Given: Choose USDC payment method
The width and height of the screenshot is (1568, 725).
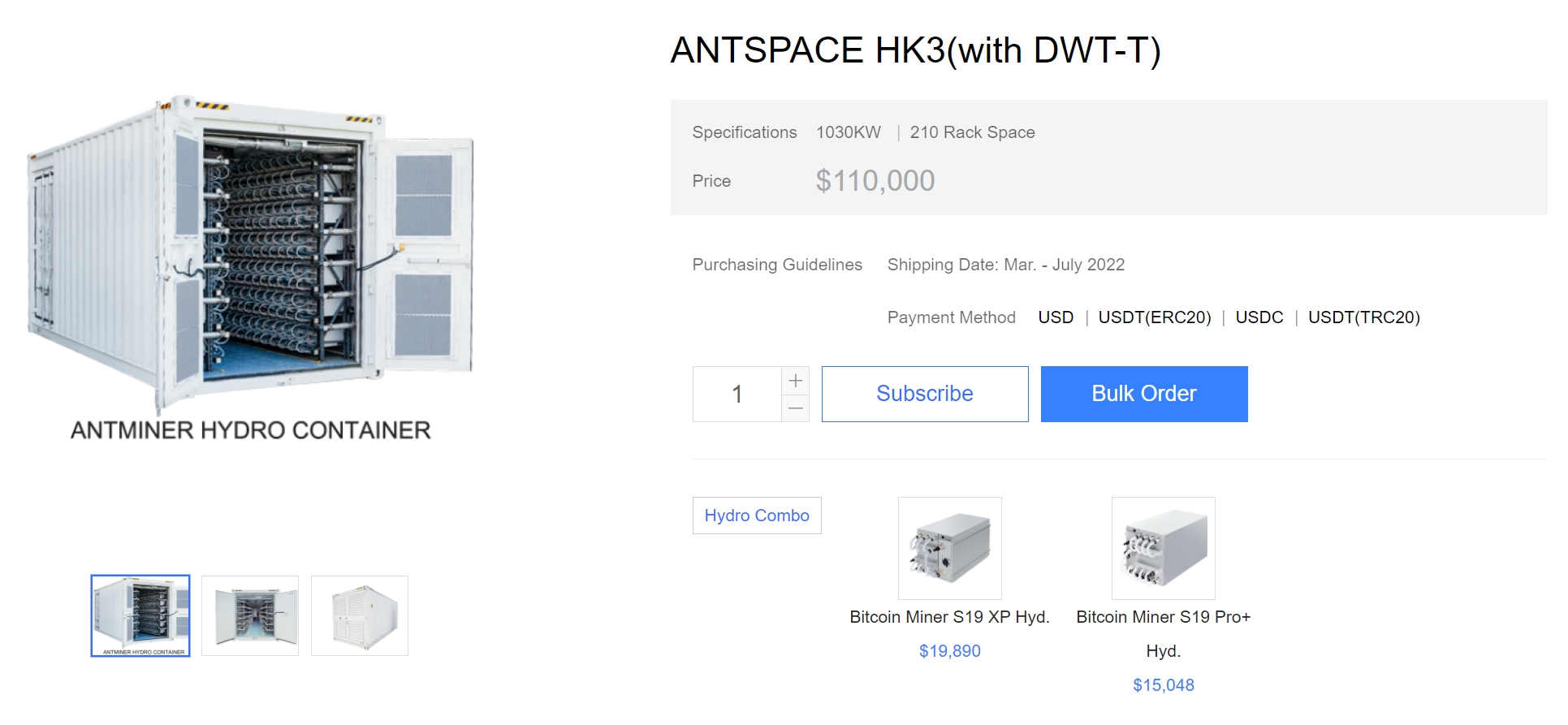Looking at the screenshot, I should point(1259,317).
